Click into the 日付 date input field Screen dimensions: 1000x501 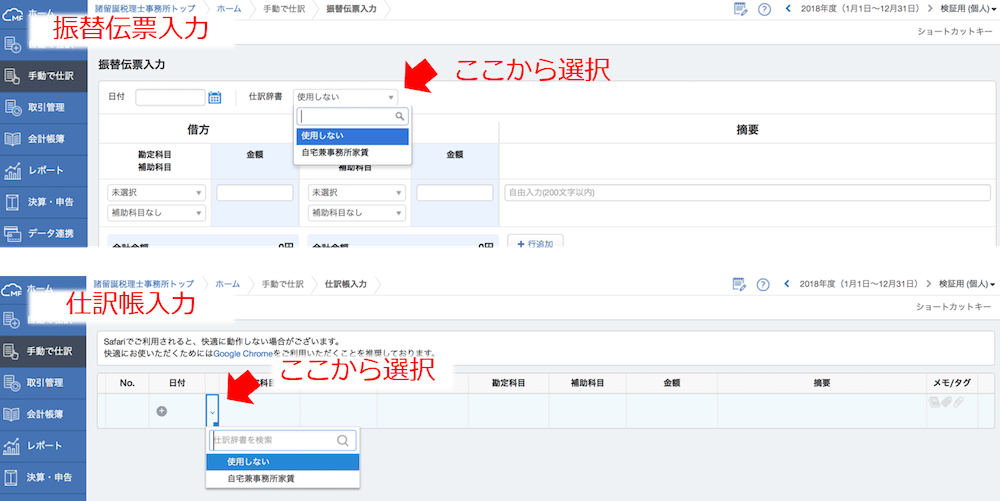pos(170,98)
